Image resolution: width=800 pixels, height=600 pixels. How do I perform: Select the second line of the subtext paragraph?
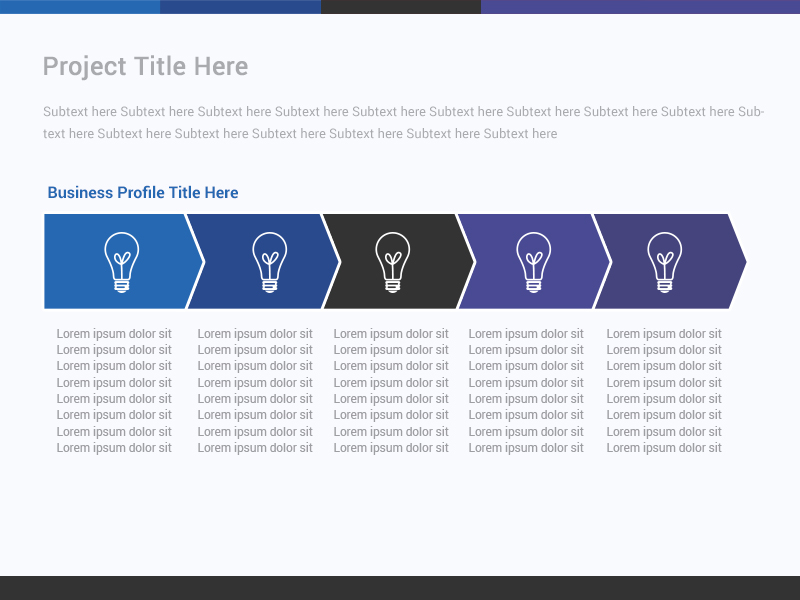300,134
